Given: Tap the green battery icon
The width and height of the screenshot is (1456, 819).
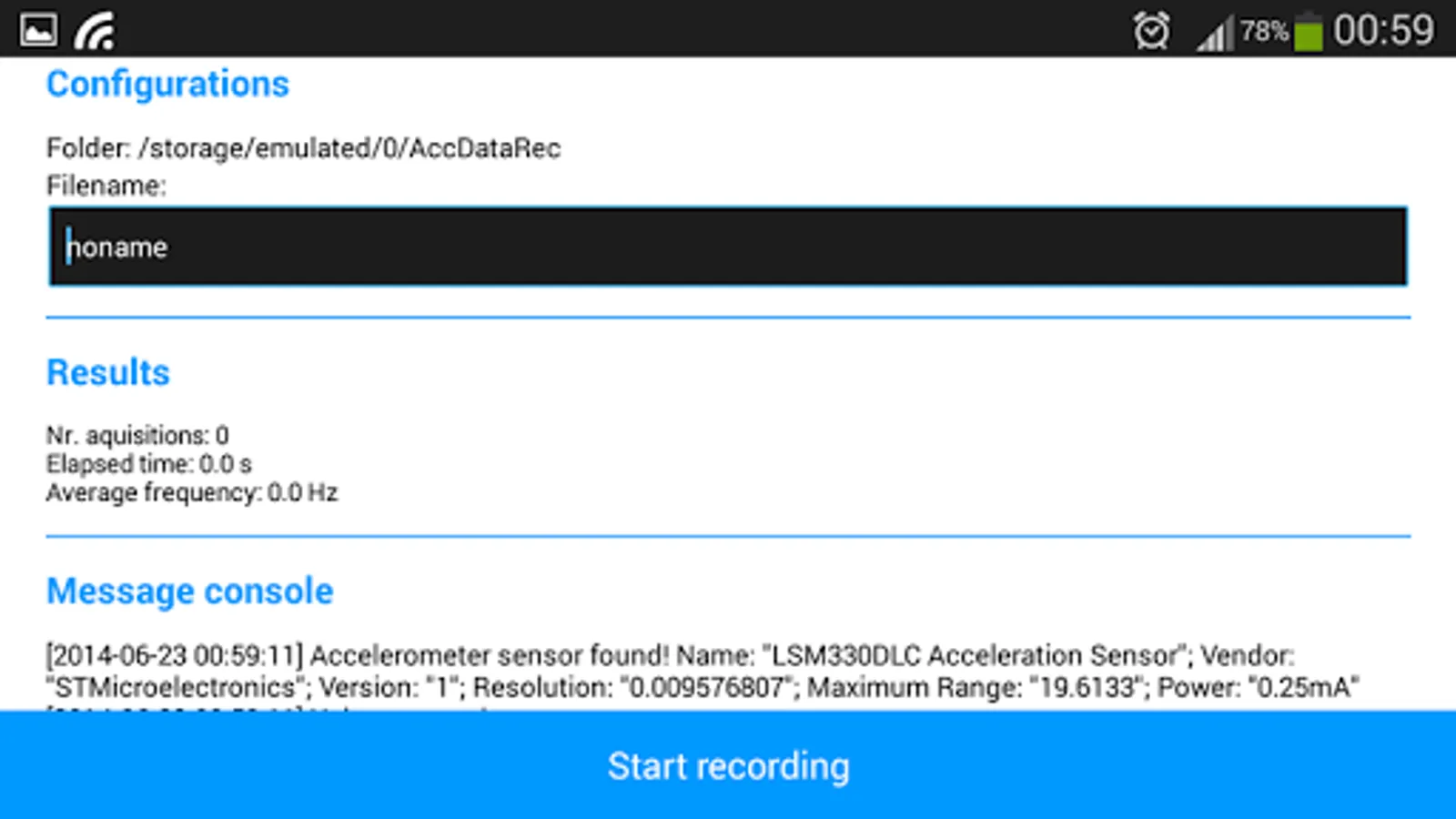Looking at the screenshot, I should [x=1309, y=31].
